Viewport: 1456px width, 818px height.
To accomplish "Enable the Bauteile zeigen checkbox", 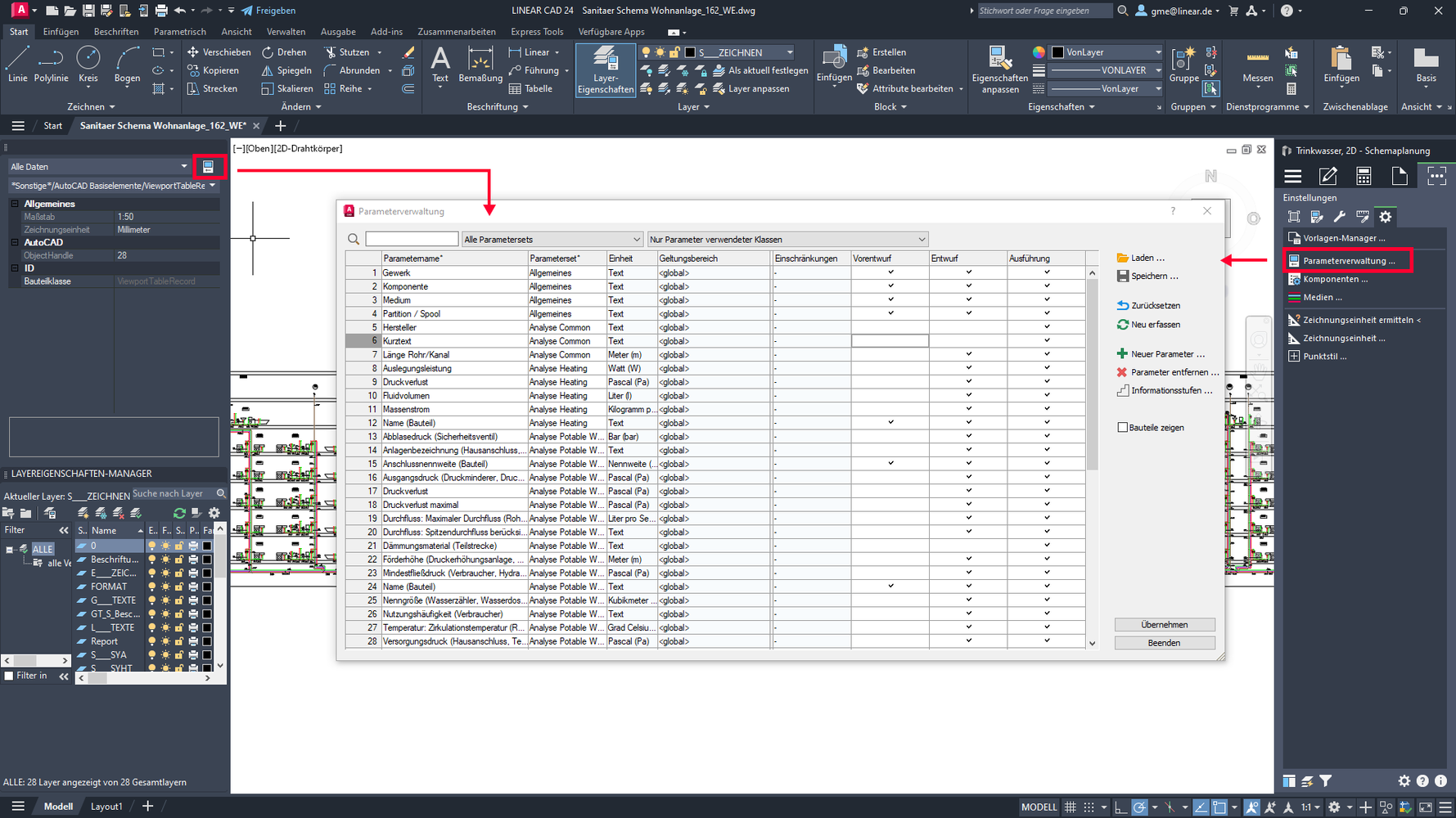I will coord(1123,428).
